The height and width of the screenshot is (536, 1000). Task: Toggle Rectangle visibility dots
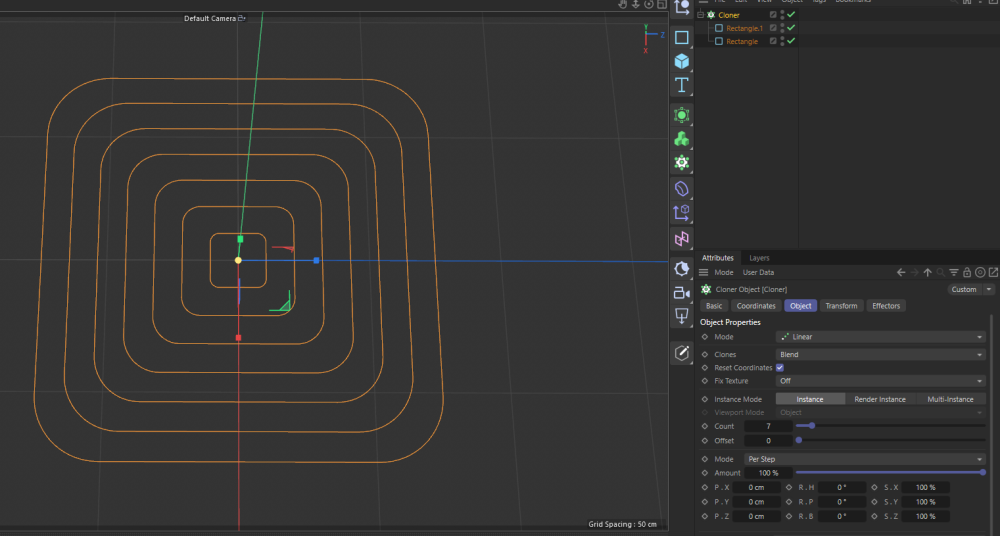point(783,41)
